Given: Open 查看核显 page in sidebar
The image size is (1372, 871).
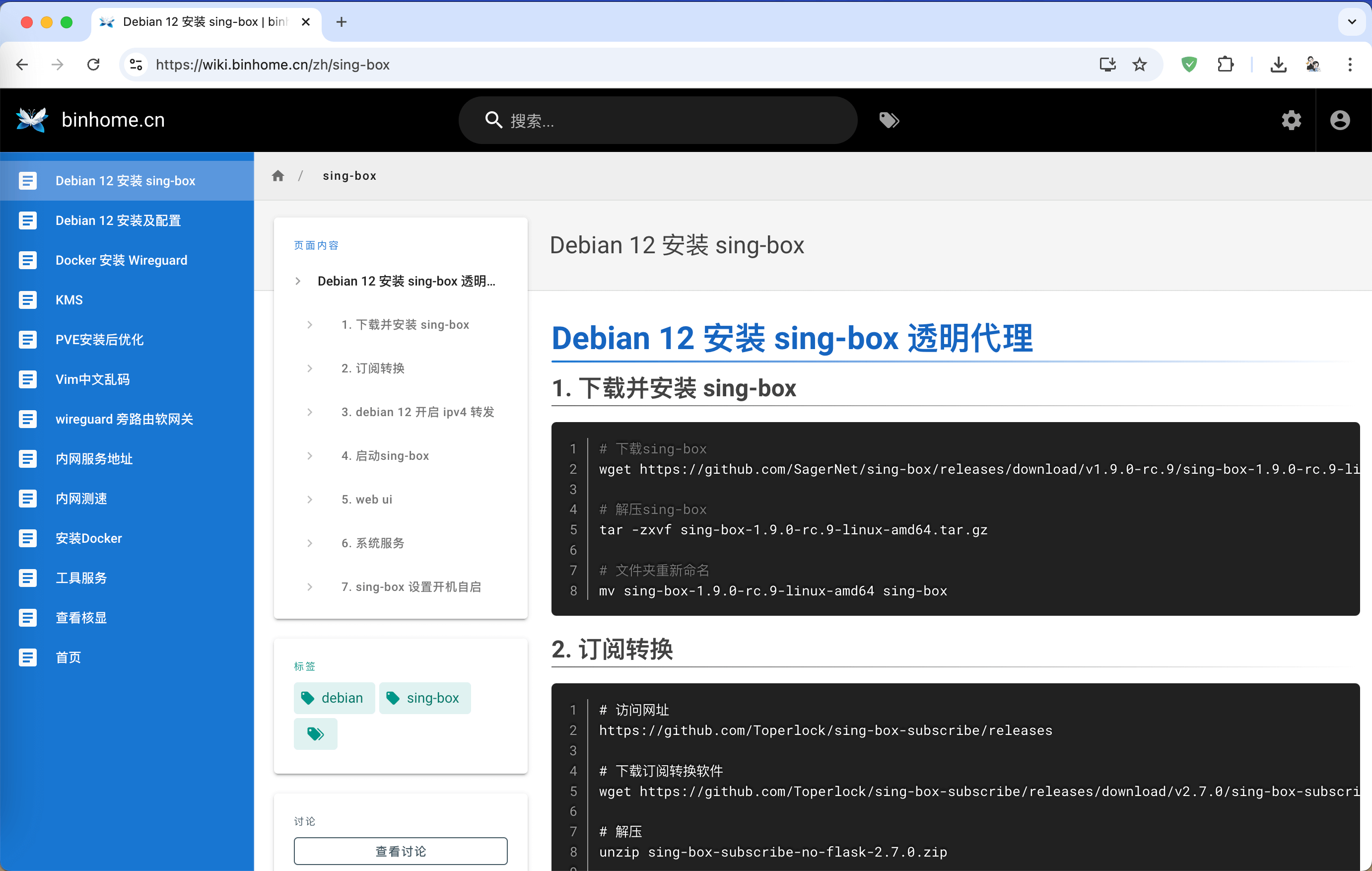Looking at the screenshot, I should [127, 618].
